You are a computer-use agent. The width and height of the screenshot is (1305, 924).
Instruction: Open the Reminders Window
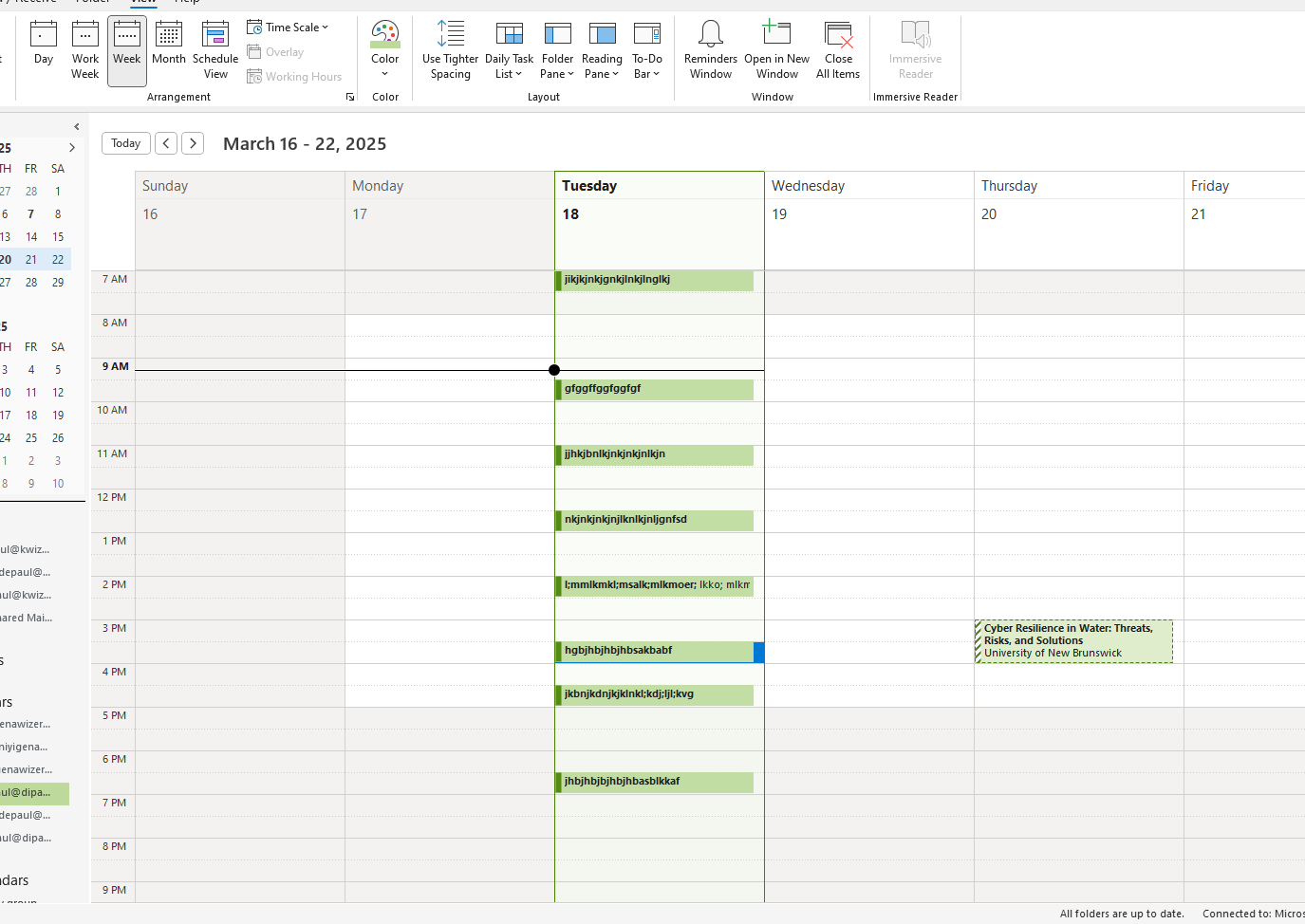click(x=710, y=49)
